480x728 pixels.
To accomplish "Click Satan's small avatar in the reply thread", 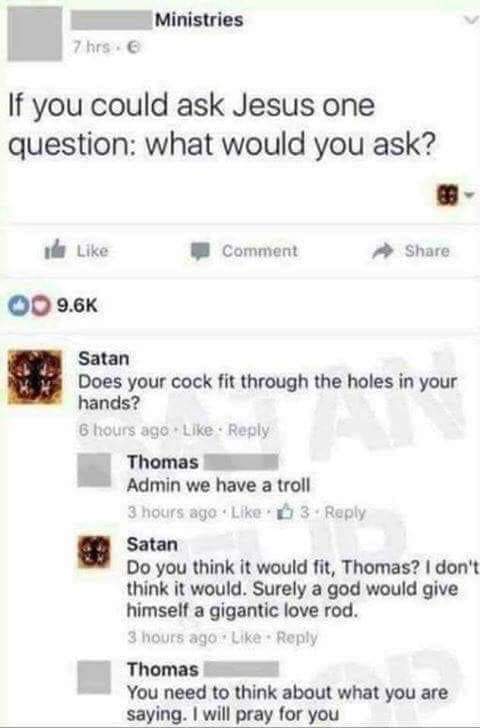I will (x=94, y=552).
